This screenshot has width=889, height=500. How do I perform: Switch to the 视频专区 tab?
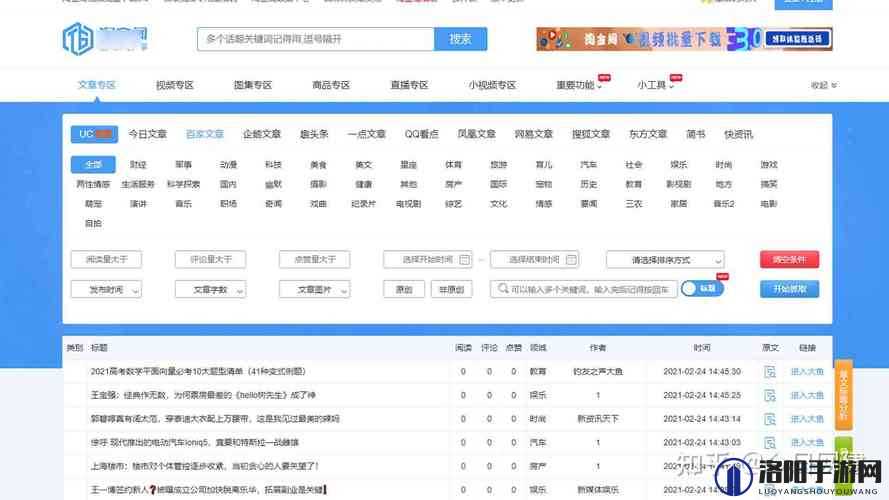(x=175, y=85)
